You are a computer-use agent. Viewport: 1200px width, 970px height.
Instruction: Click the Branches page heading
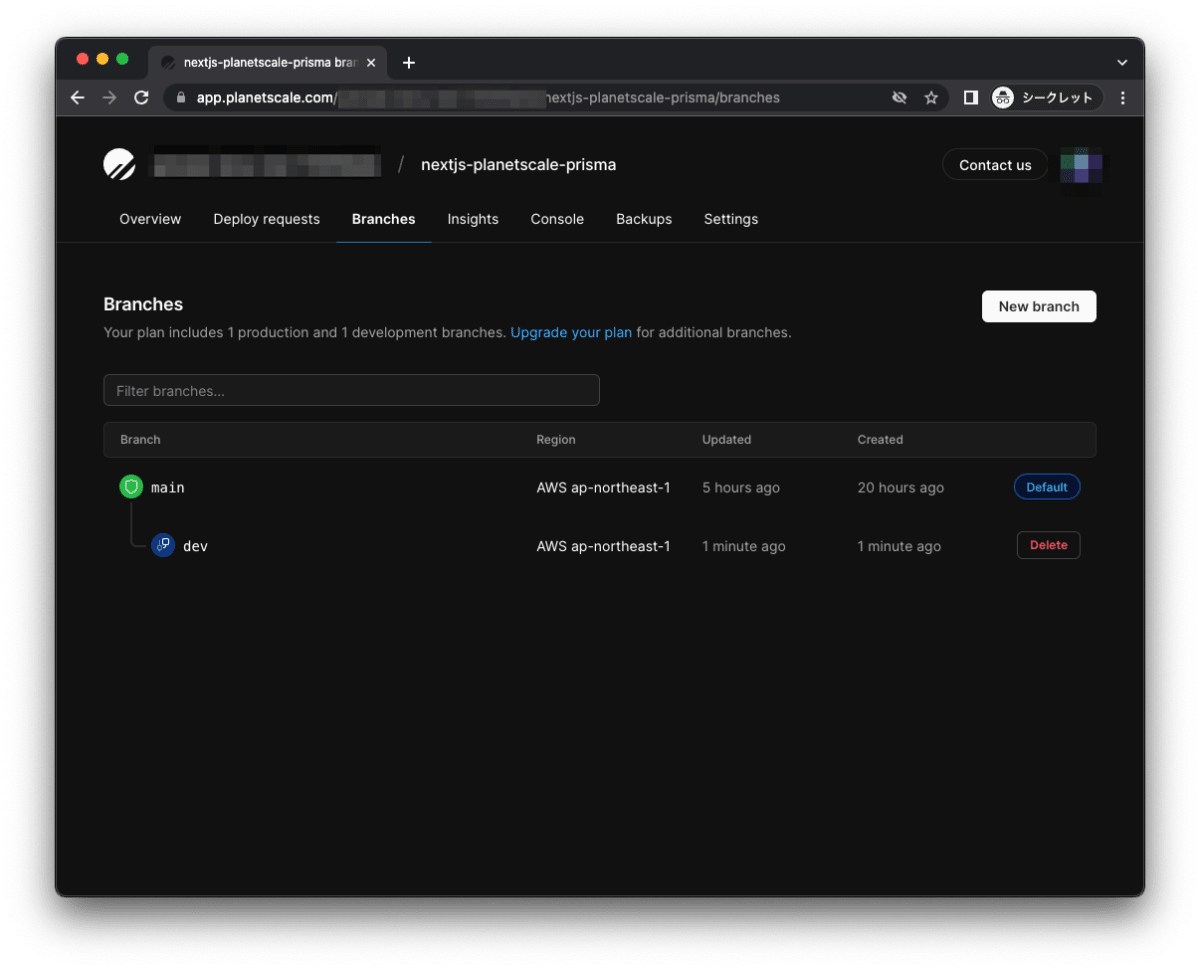click(x=143, y=304)
